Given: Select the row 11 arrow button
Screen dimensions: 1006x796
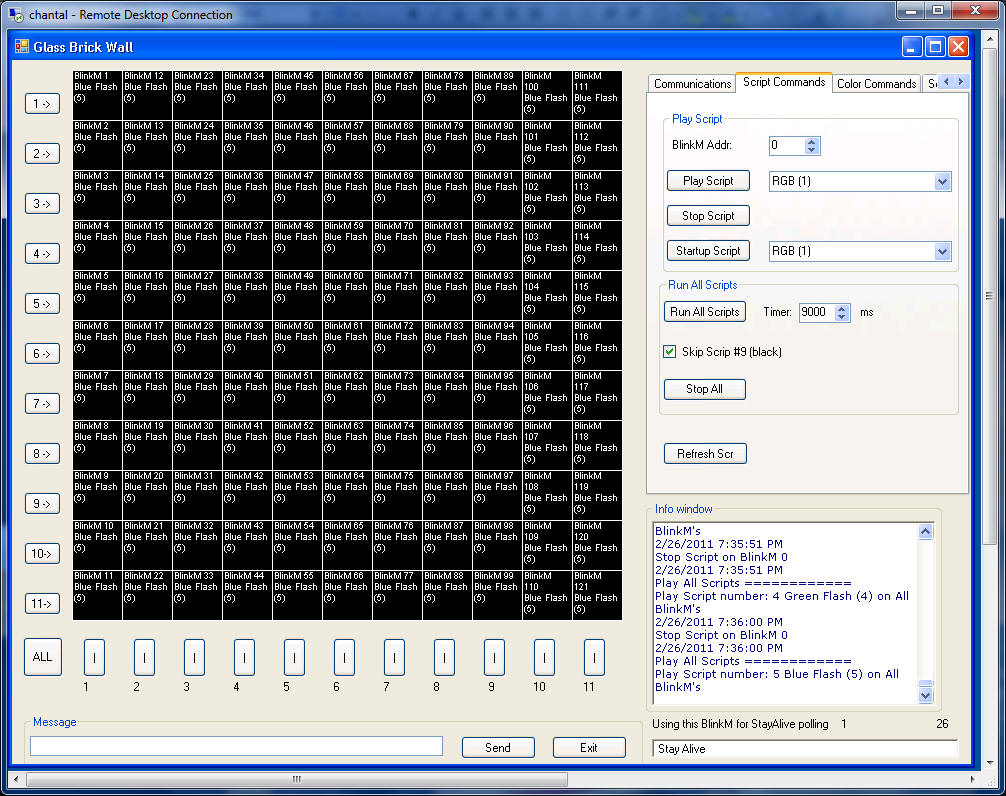Looking at the screenshot, I should pyautogui.click(x=42, y=603).
